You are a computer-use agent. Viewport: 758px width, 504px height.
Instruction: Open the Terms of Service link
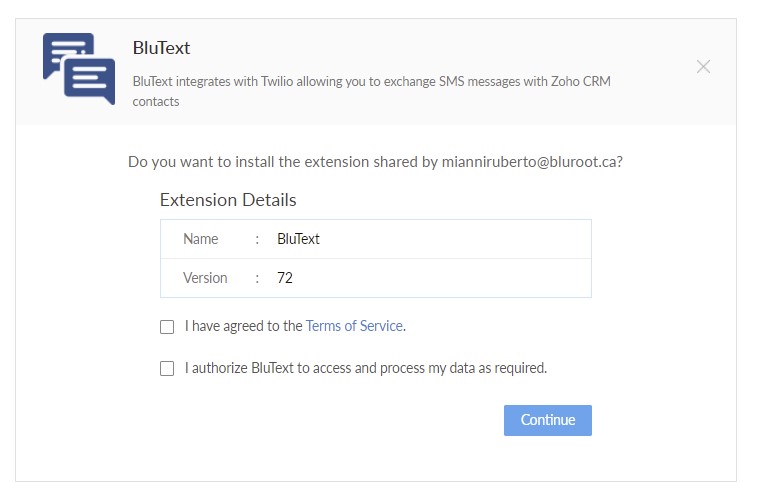[x=354, y=326]
